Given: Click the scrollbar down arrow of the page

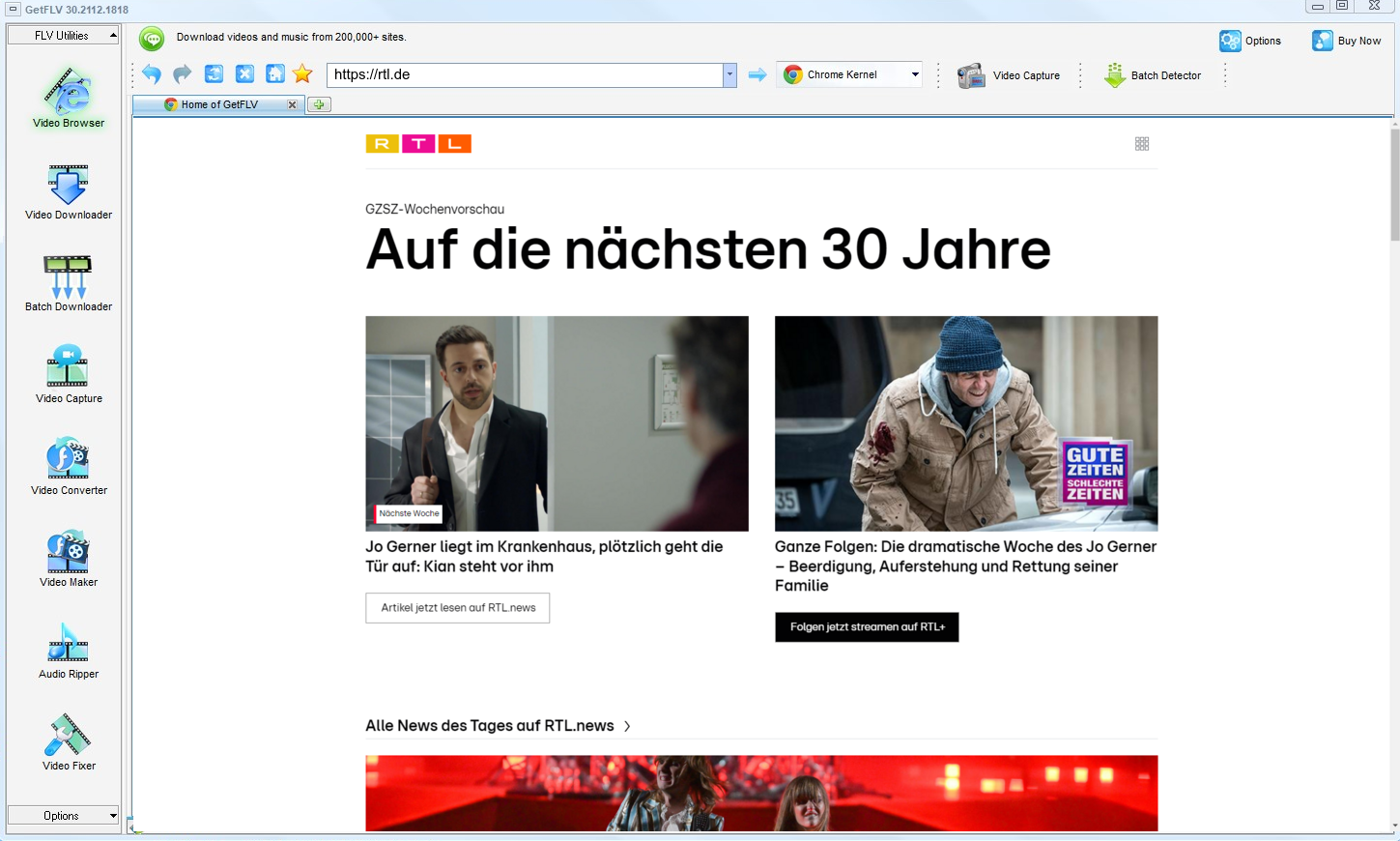Looking at the screenshot, I should pos(1394,827).
